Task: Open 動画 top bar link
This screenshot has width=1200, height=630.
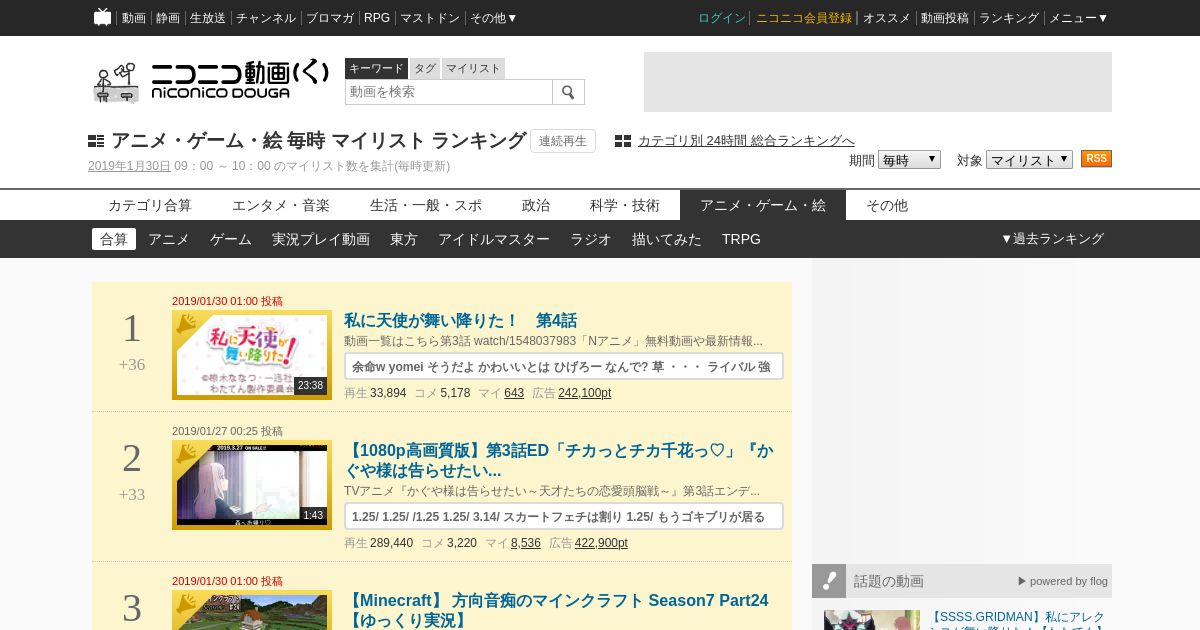Action: point(134,18)
